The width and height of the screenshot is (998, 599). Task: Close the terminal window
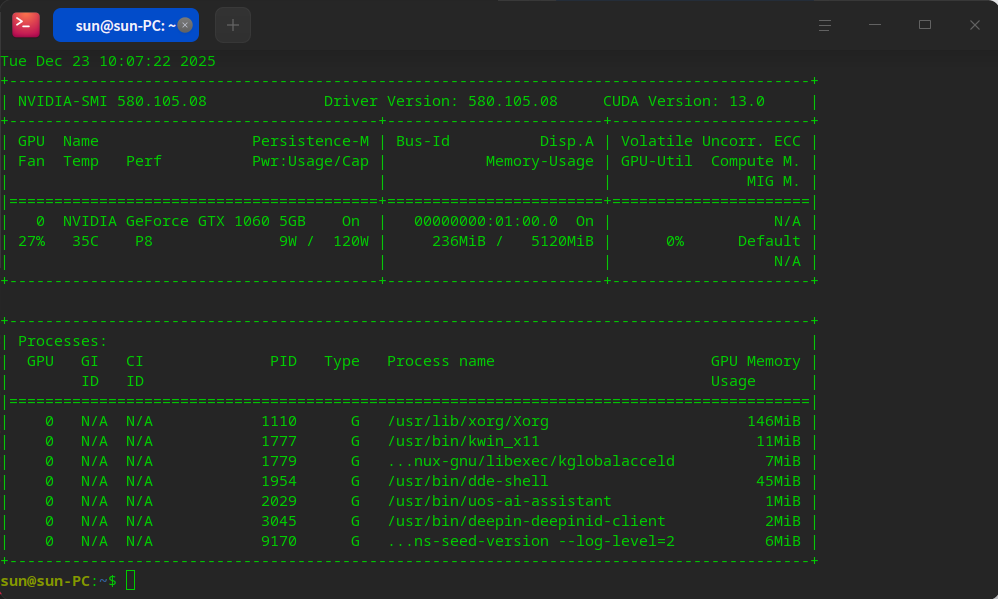(x=974, y=25)
